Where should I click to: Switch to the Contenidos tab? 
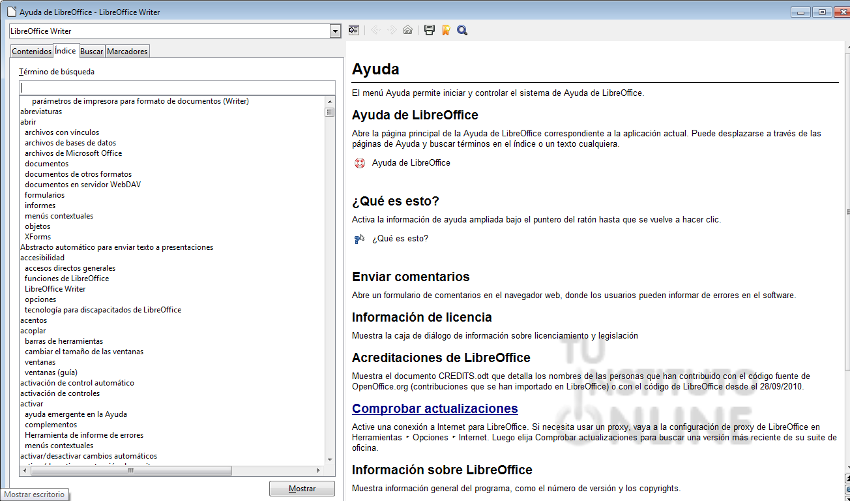pos(31,51)
